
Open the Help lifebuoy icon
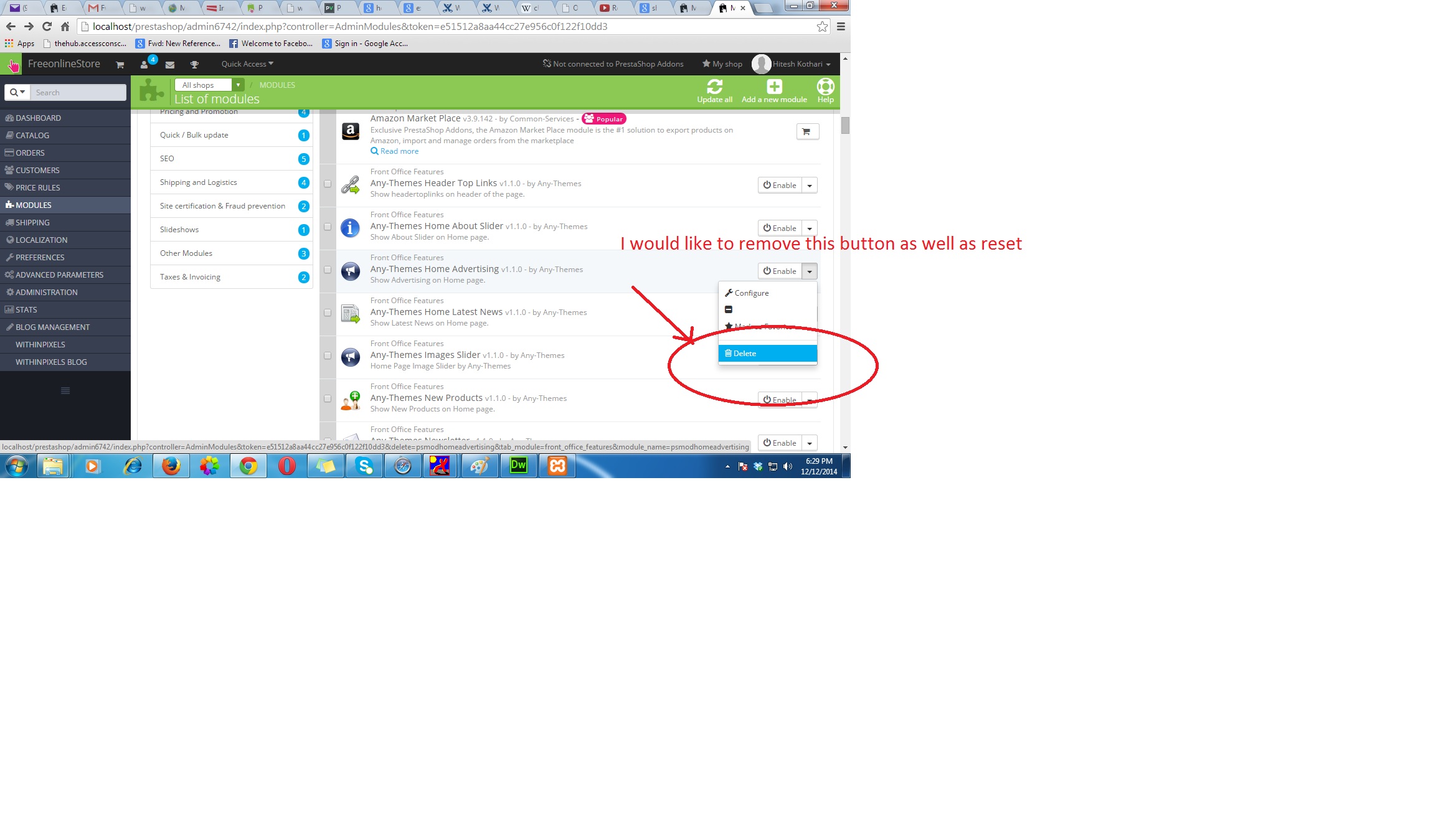point(825,87)
